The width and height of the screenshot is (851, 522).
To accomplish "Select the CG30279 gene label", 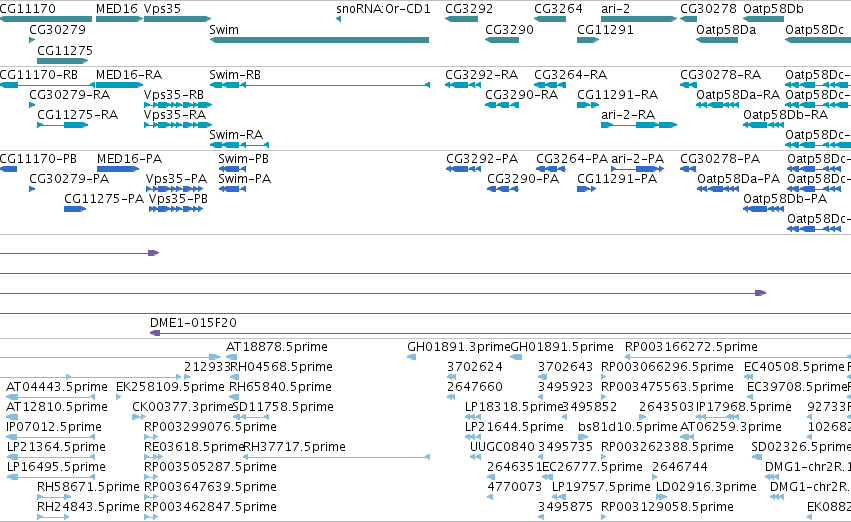I will pyautogui.click(x=58, y=30).
